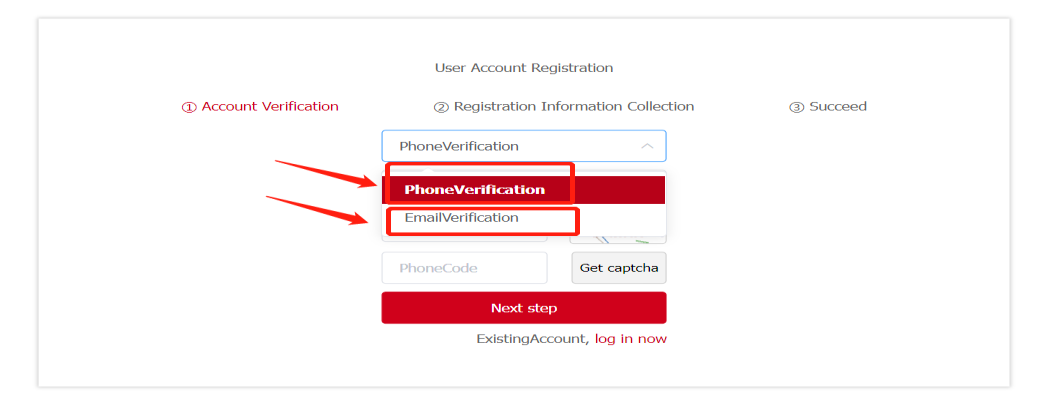Click the red Next step button
This screenshot has width=1049, height=400.
[523, 308]
